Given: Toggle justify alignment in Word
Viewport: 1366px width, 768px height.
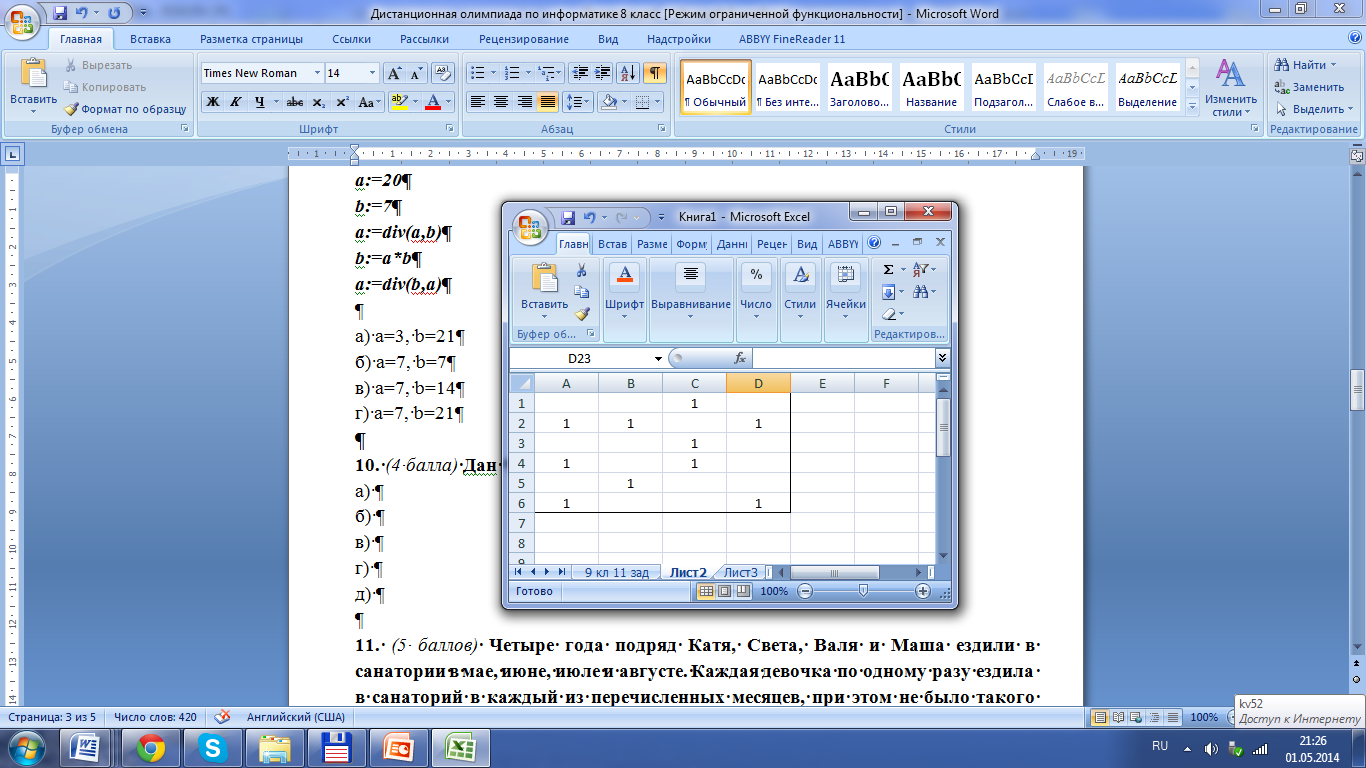Looking at the screenshot, I should (548, 102).
